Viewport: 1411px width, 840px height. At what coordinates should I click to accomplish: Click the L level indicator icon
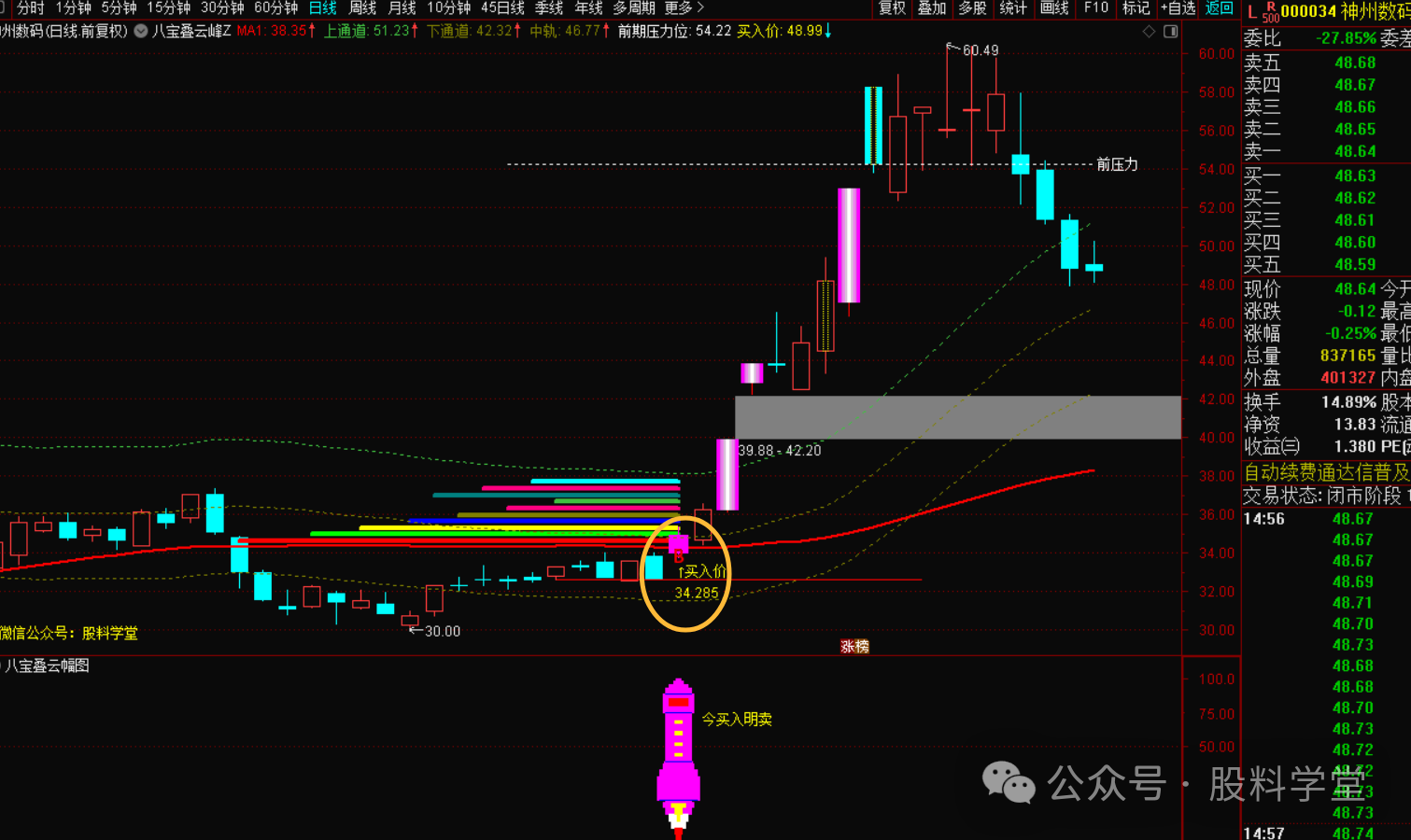[x=1251, y=12]
